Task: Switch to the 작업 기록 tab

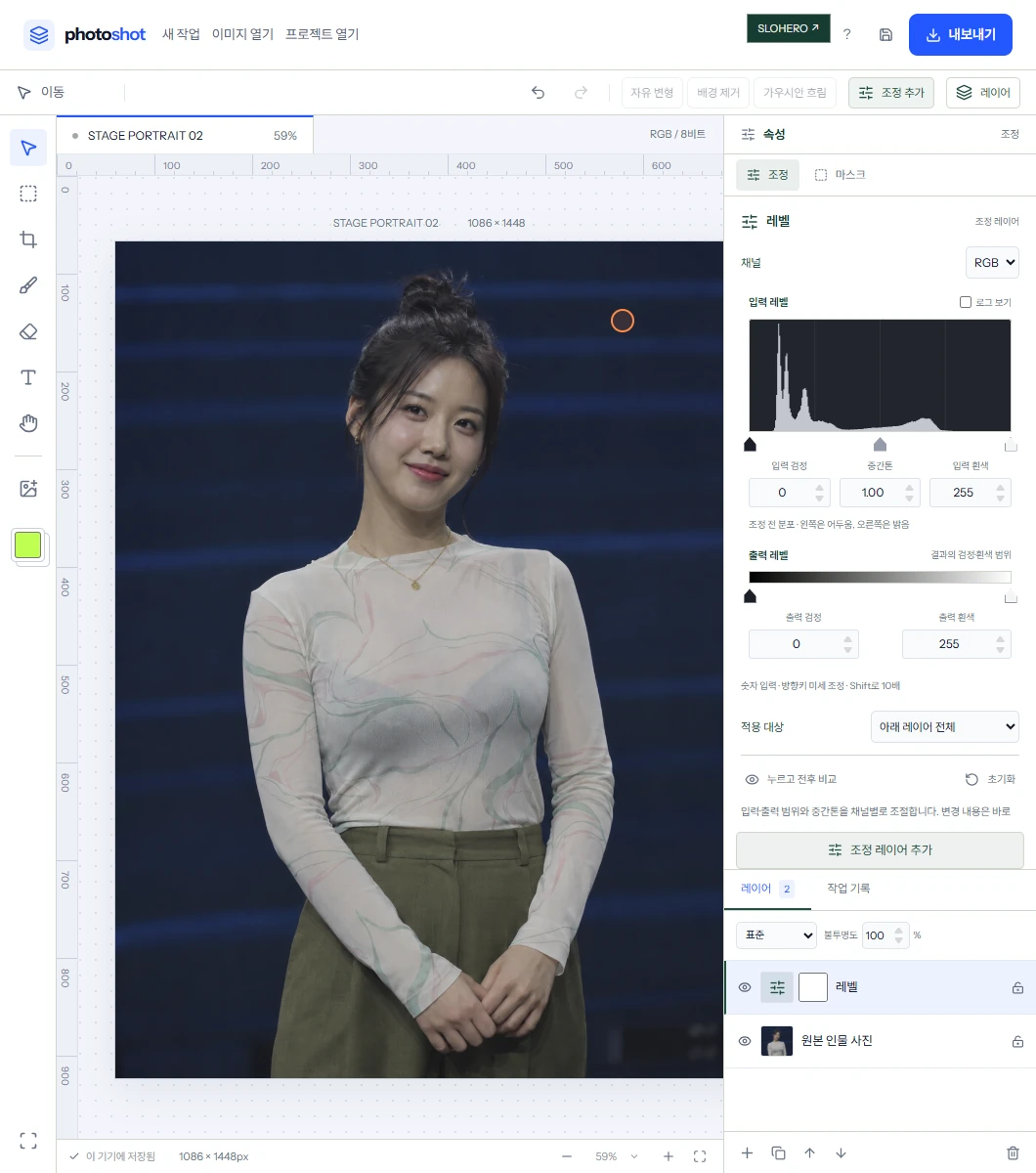Action: [x=848, y=889]
